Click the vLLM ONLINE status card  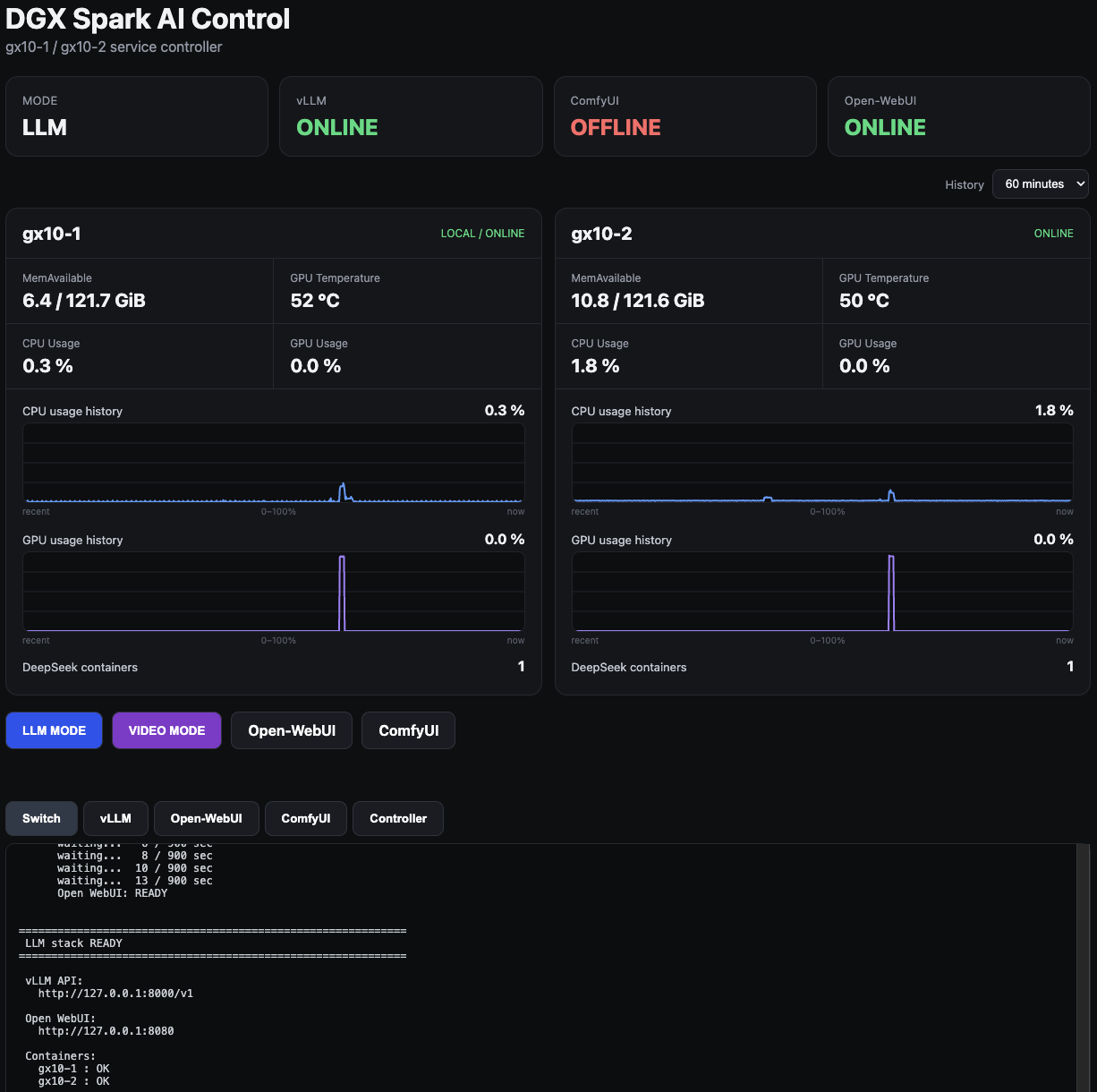411,116
